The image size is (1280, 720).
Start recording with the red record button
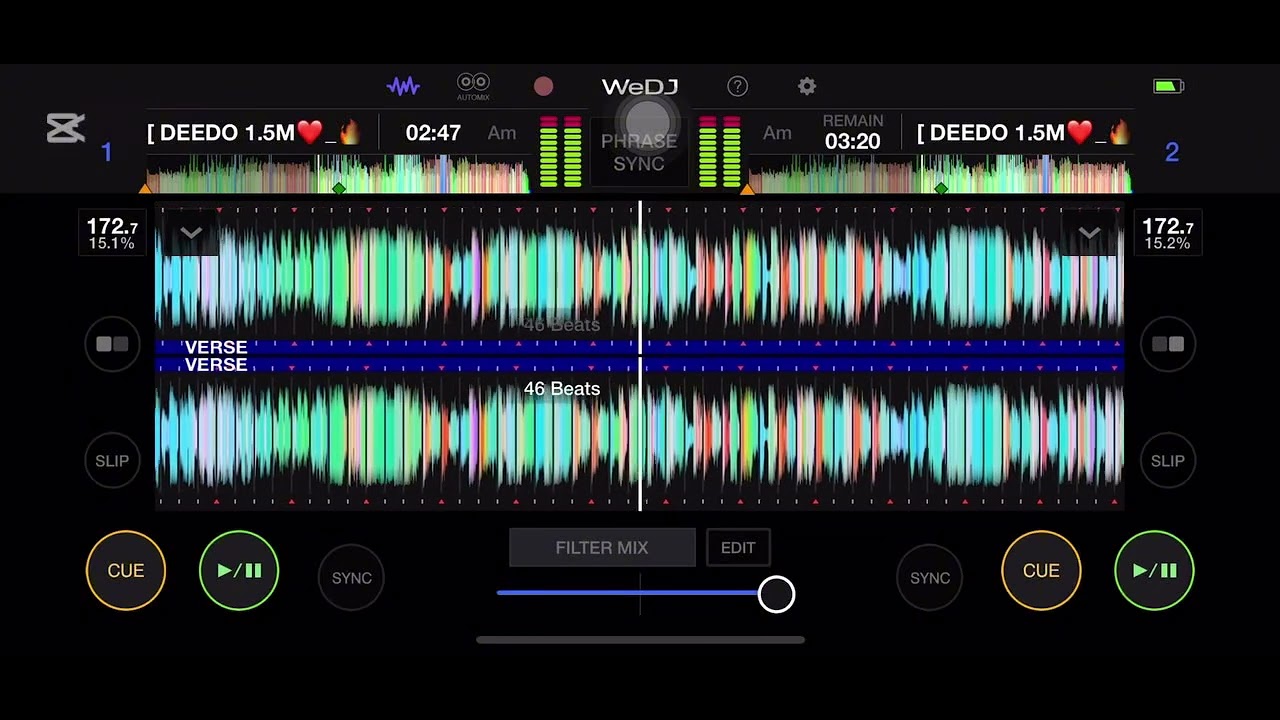pyautogui.click(x=543, y=86)
